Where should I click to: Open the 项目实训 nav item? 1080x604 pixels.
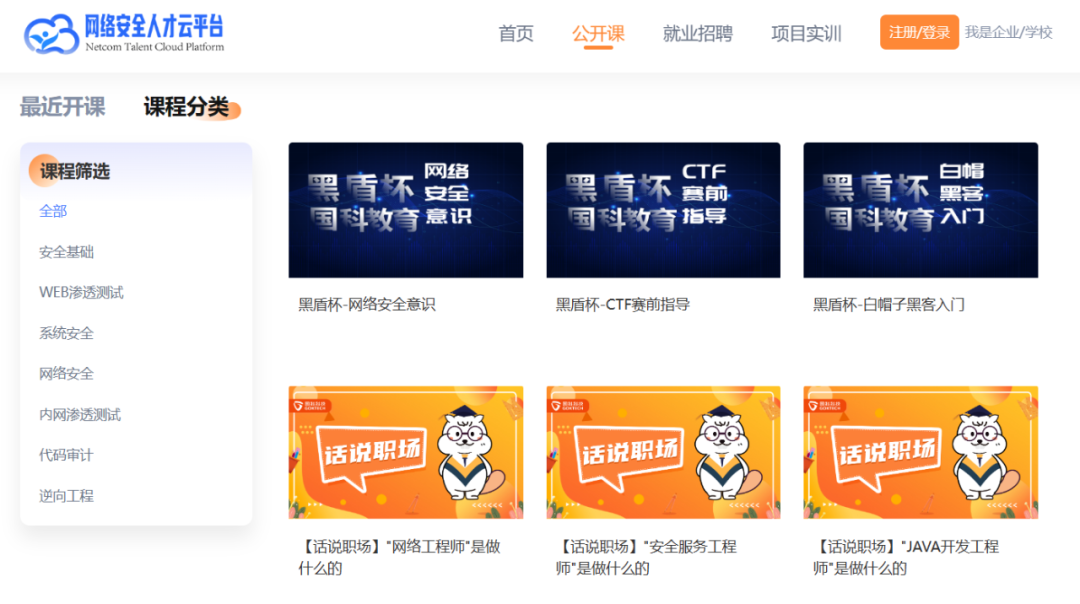(x=806, y=33)
